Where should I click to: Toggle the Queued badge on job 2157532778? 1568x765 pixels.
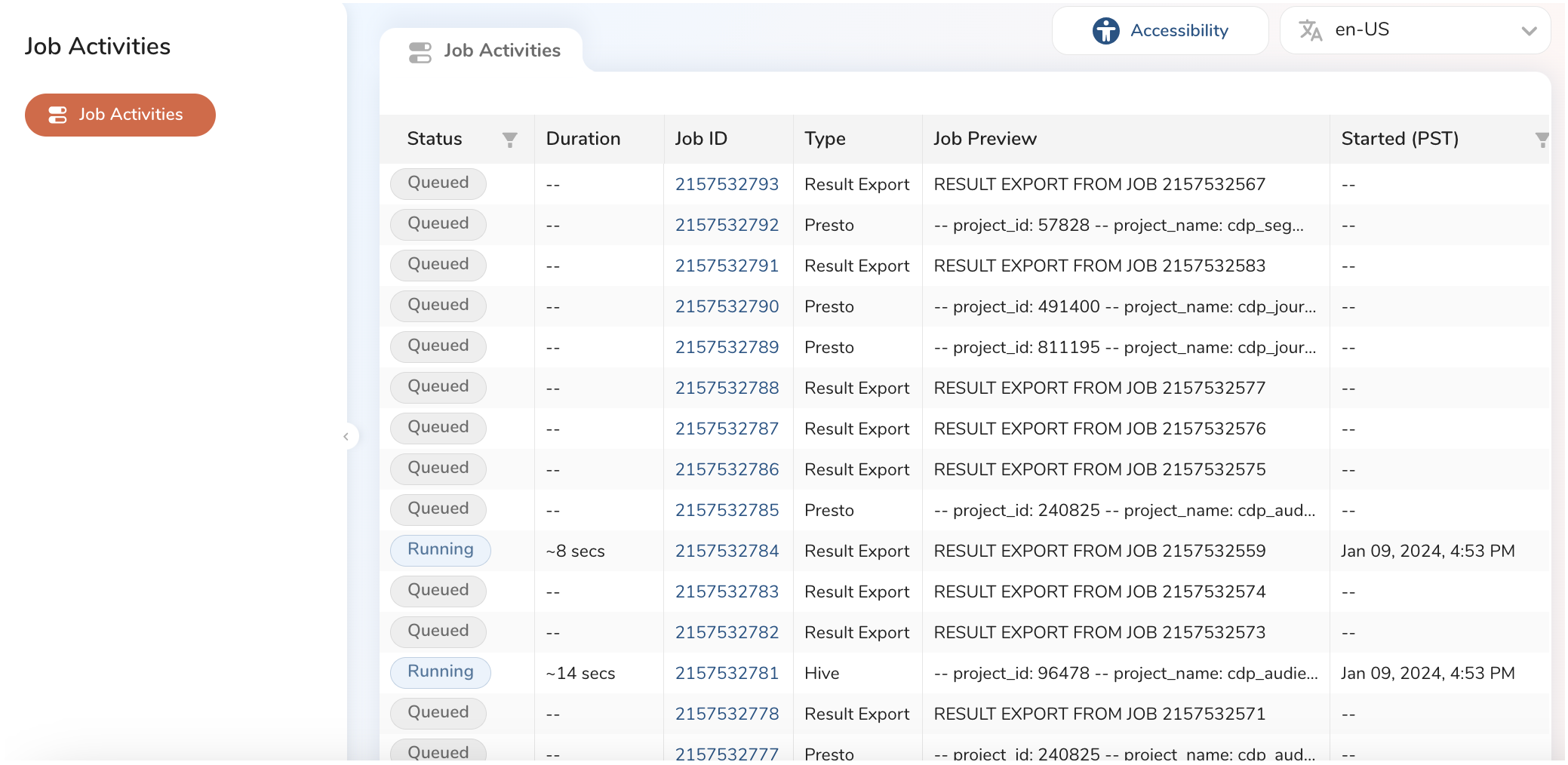(438, 713)
